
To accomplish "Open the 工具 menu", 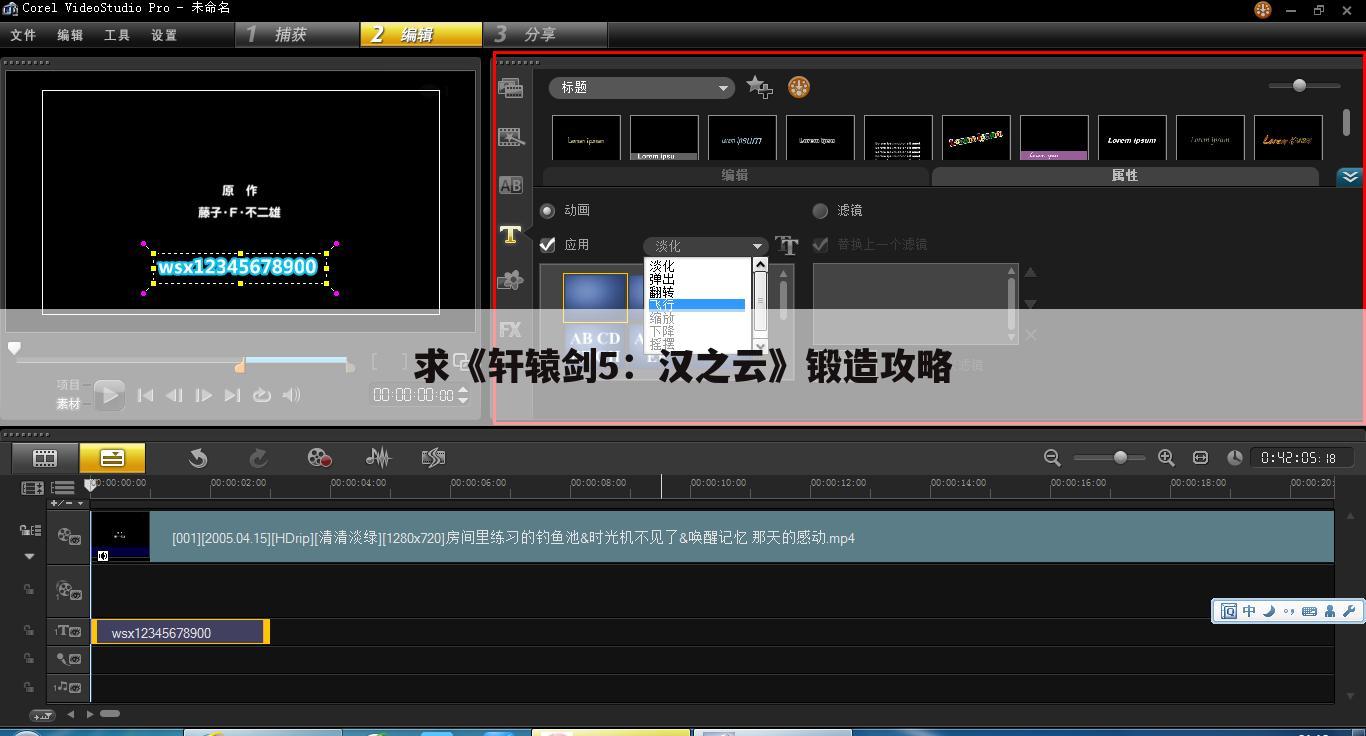I will [117, 35].
